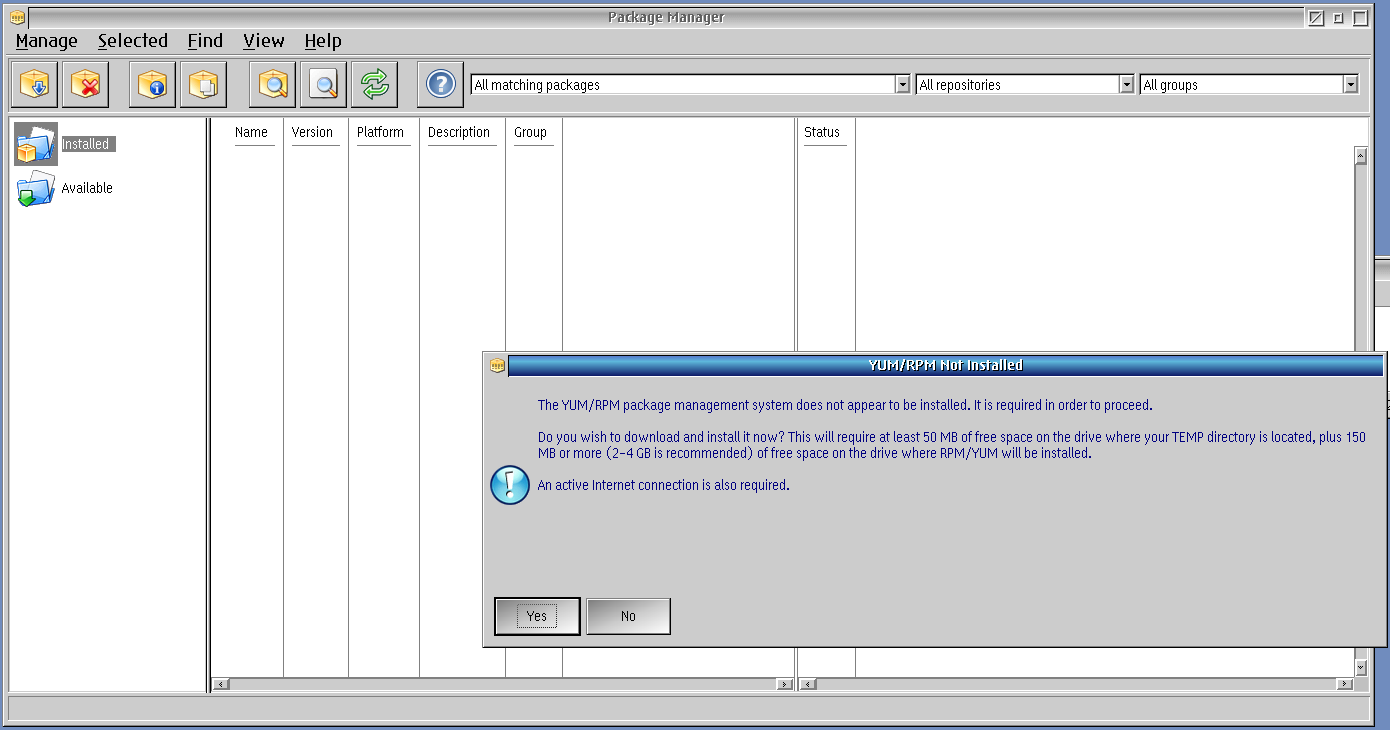Click the Available label in sidebar
1390x730 pixels.
pyautogui.click(x=87, y=188)
